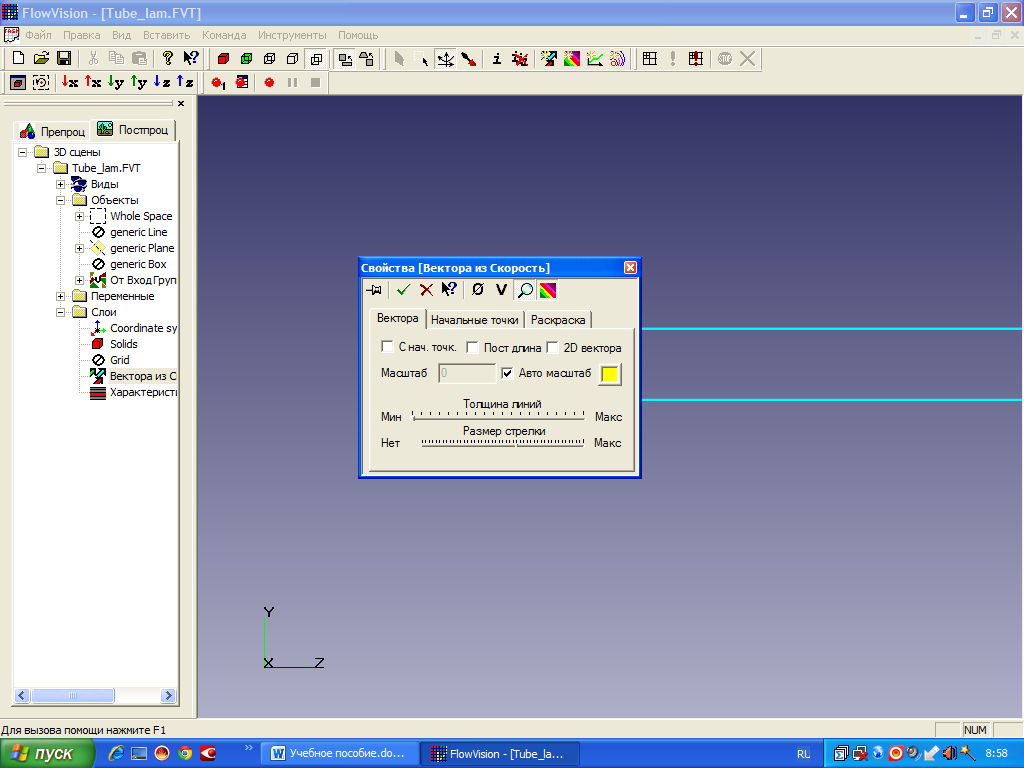Click the green checkmark apply icon in dialog
The image size is (1024, 768).
[x=403, y=290]
